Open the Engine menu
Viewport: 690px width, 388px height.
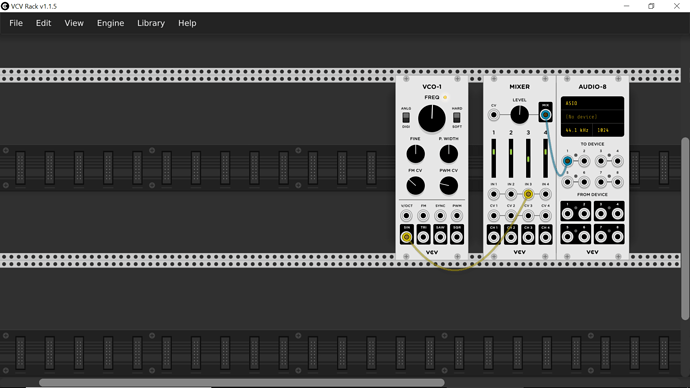(110, 23)
